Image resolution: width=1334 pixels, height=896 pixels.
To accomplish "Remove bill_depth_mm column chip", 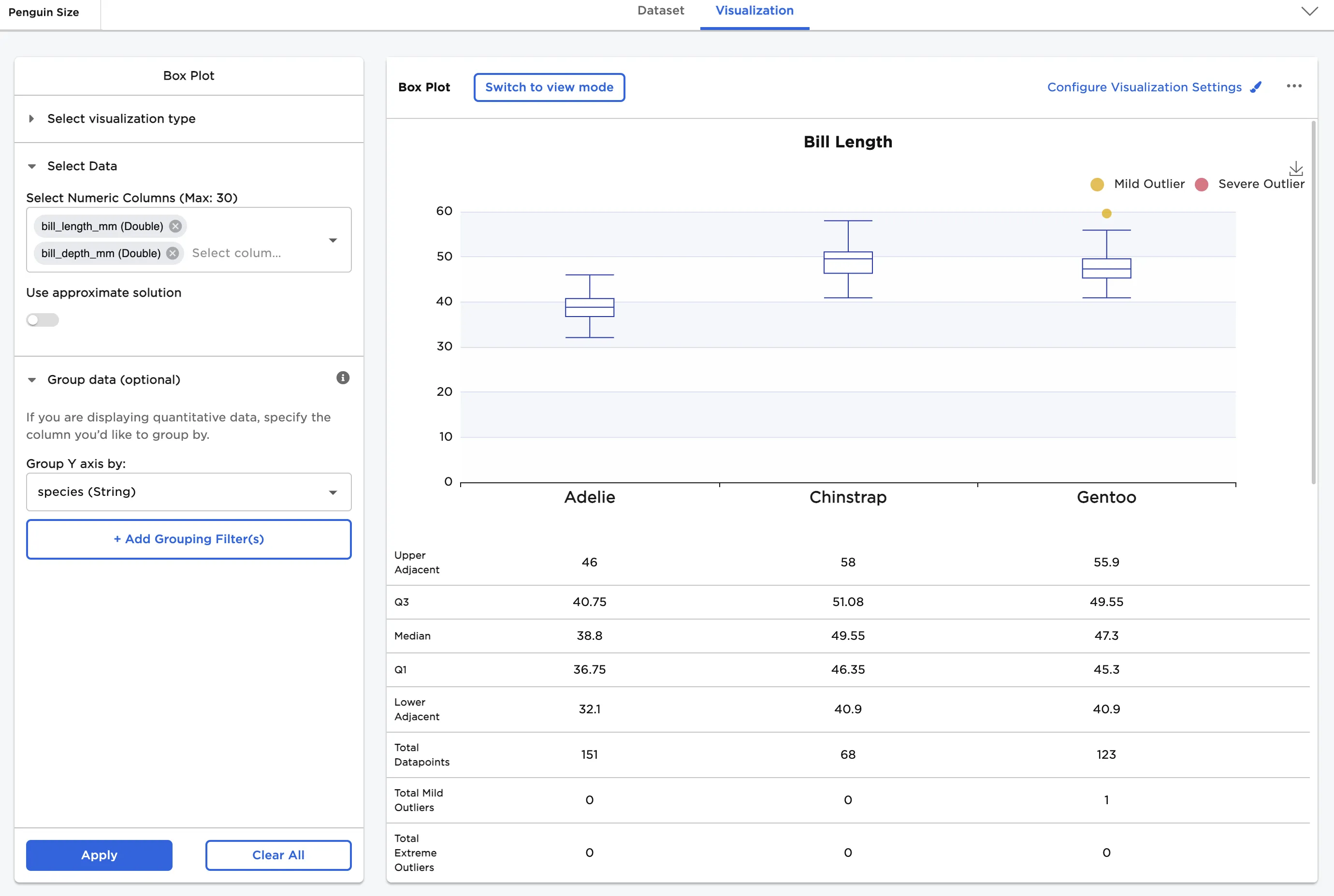I will click(173, 253).
